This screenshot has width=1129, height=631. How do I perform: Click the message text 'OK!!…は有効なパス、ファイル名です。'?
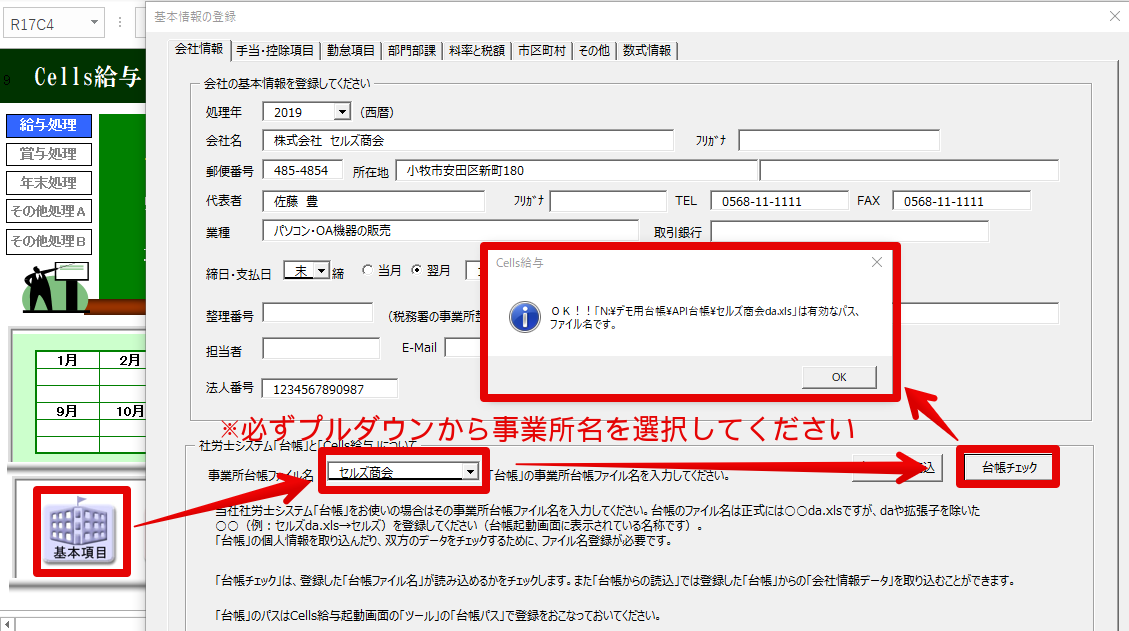coord(705,318)
